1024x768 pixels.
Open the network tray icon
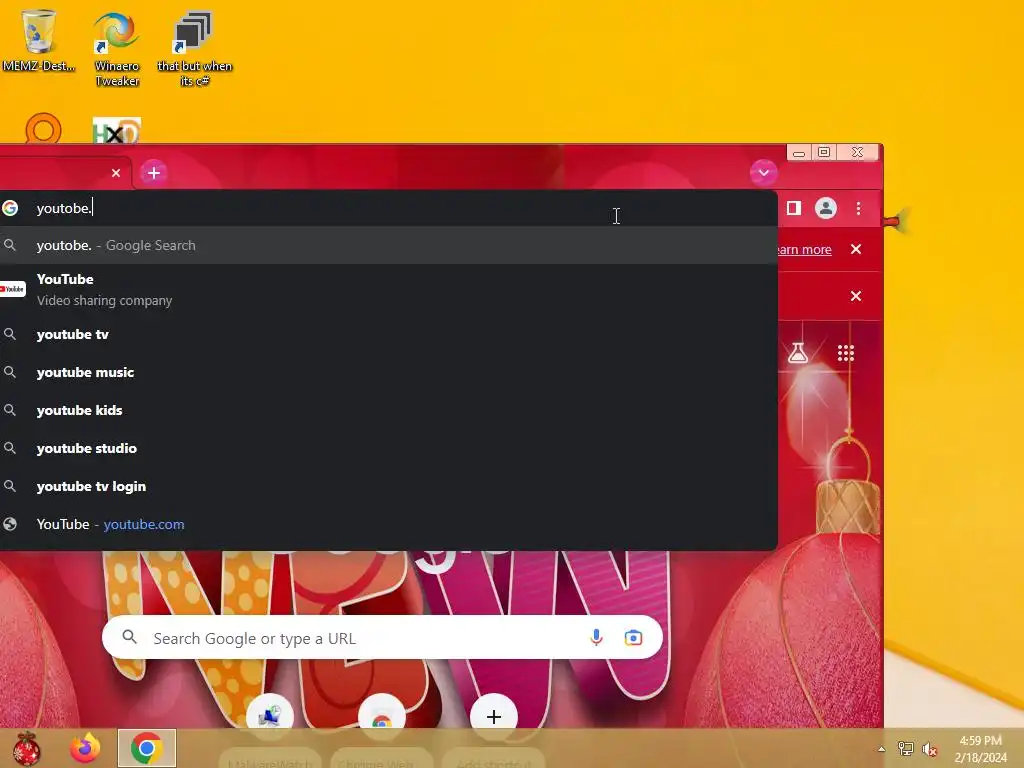[905, 749]
